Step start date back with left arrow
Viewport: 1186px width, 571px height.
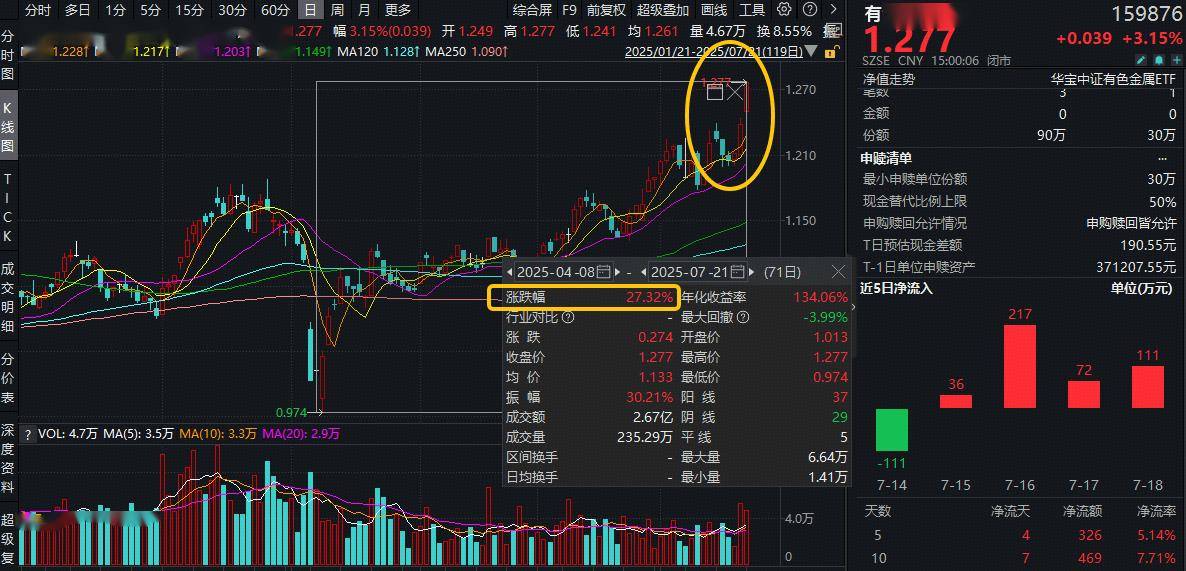pyautogui.click(x=510, y=272)
